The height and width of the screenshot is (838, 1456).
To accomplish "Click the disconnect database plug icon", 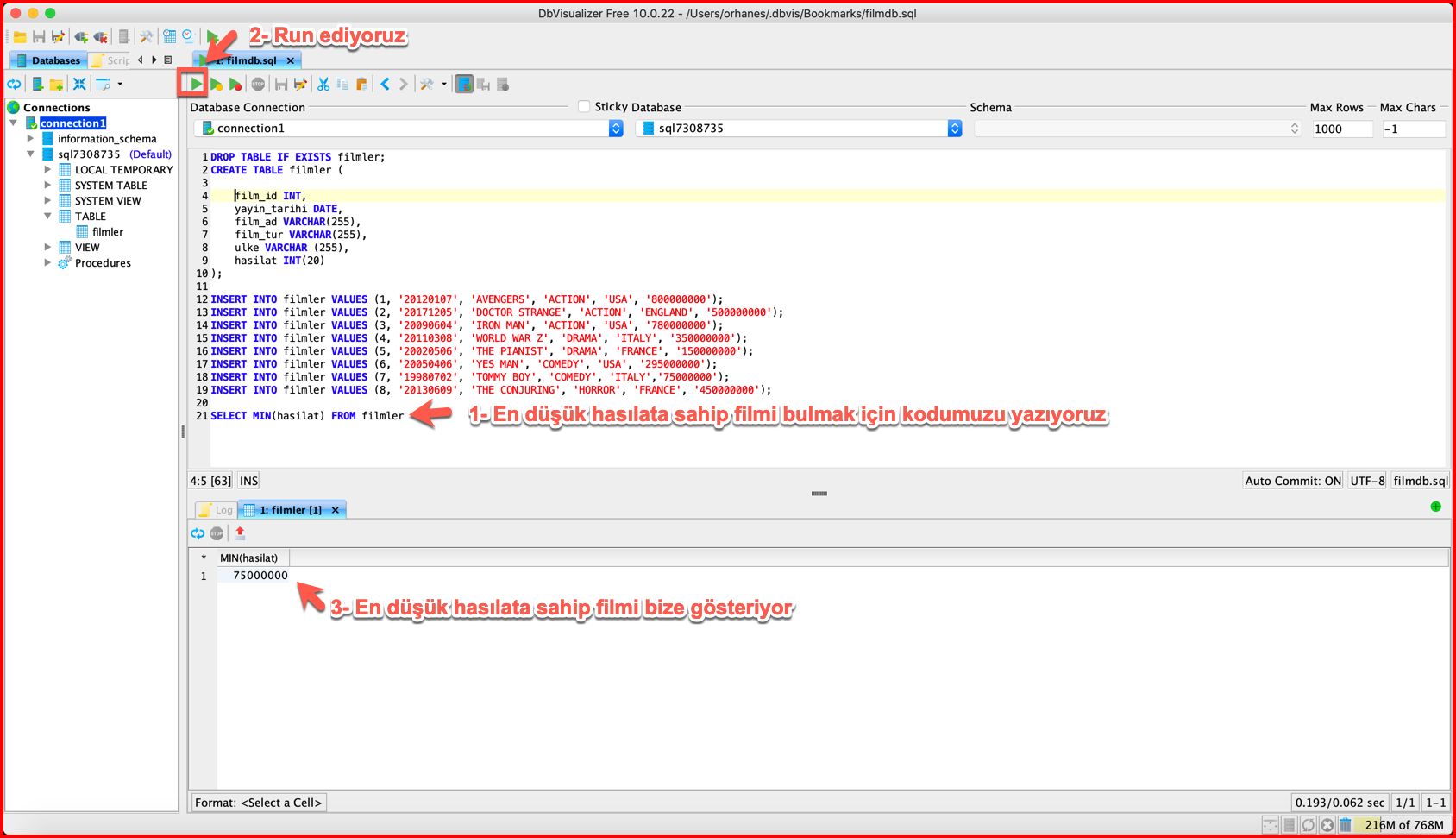I will (x=101, y=36).
